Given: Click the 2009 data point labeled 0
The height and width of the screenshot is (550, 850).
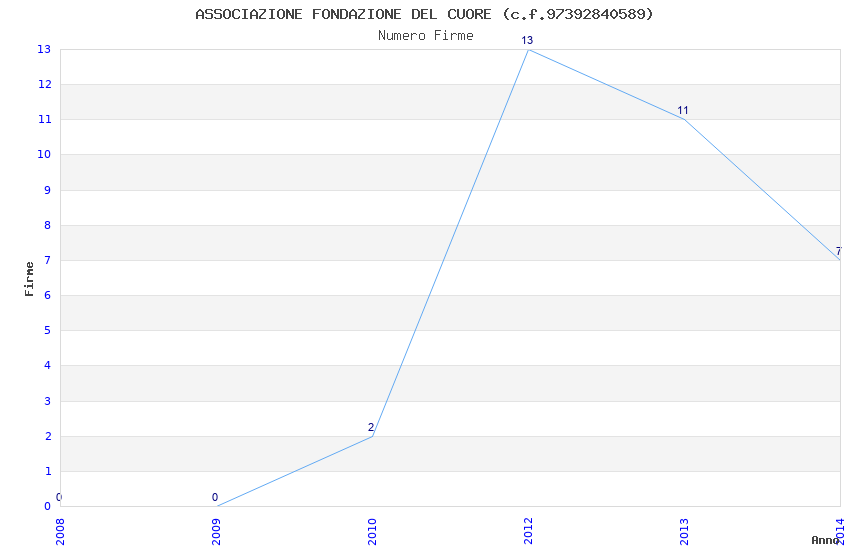Looking at the screenshot, I should tap(216, 506).
